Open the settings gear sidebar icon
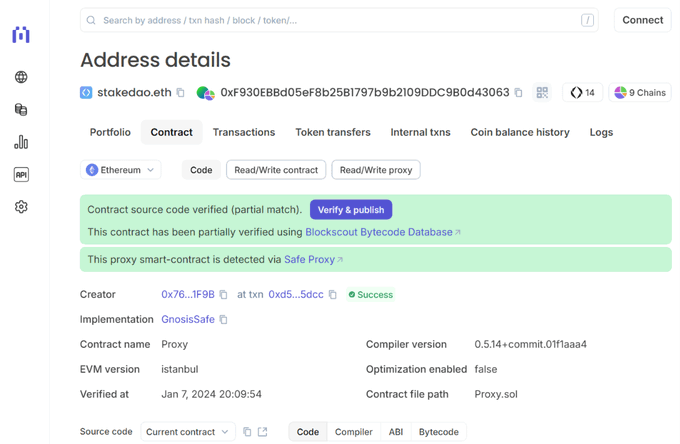Viewport: 680px width, 444px height. pos(21,207)
